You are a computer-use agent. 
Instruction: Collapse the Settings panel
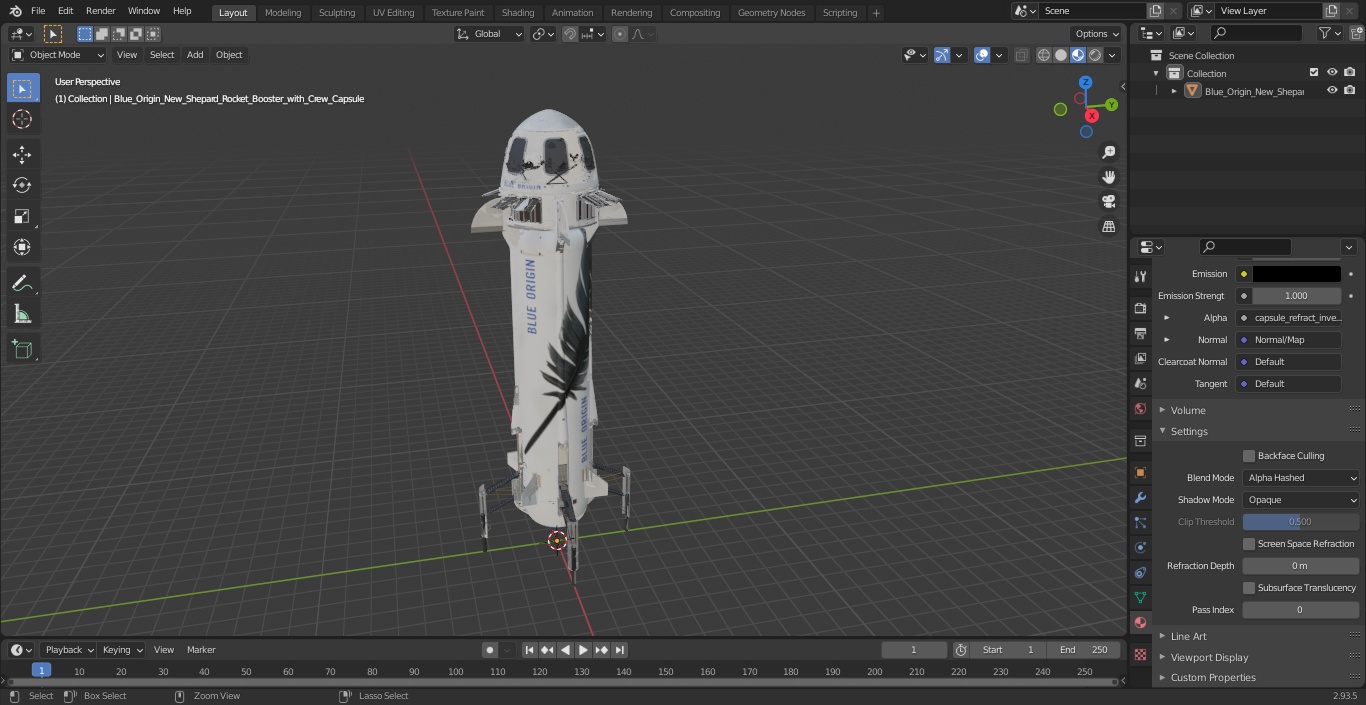coord(1189,431)
